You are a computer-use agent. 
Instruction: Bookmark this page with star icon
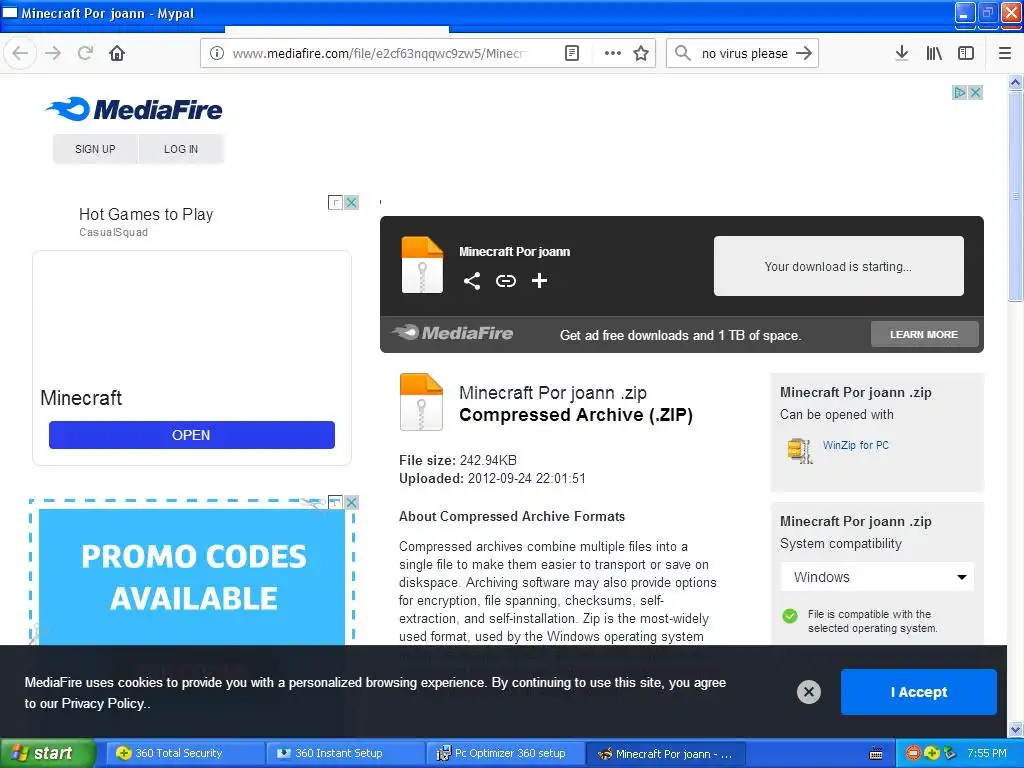pos(641,53)
